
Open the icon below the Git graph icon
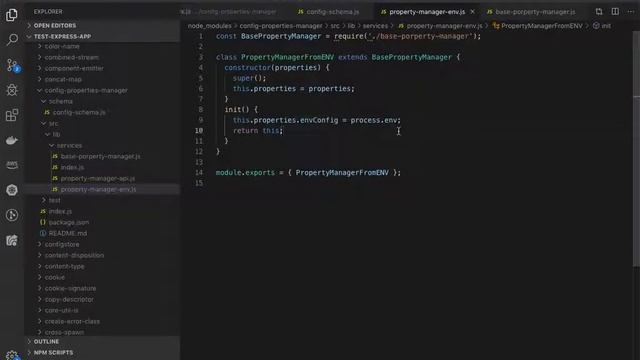click(x=12, y=240)
